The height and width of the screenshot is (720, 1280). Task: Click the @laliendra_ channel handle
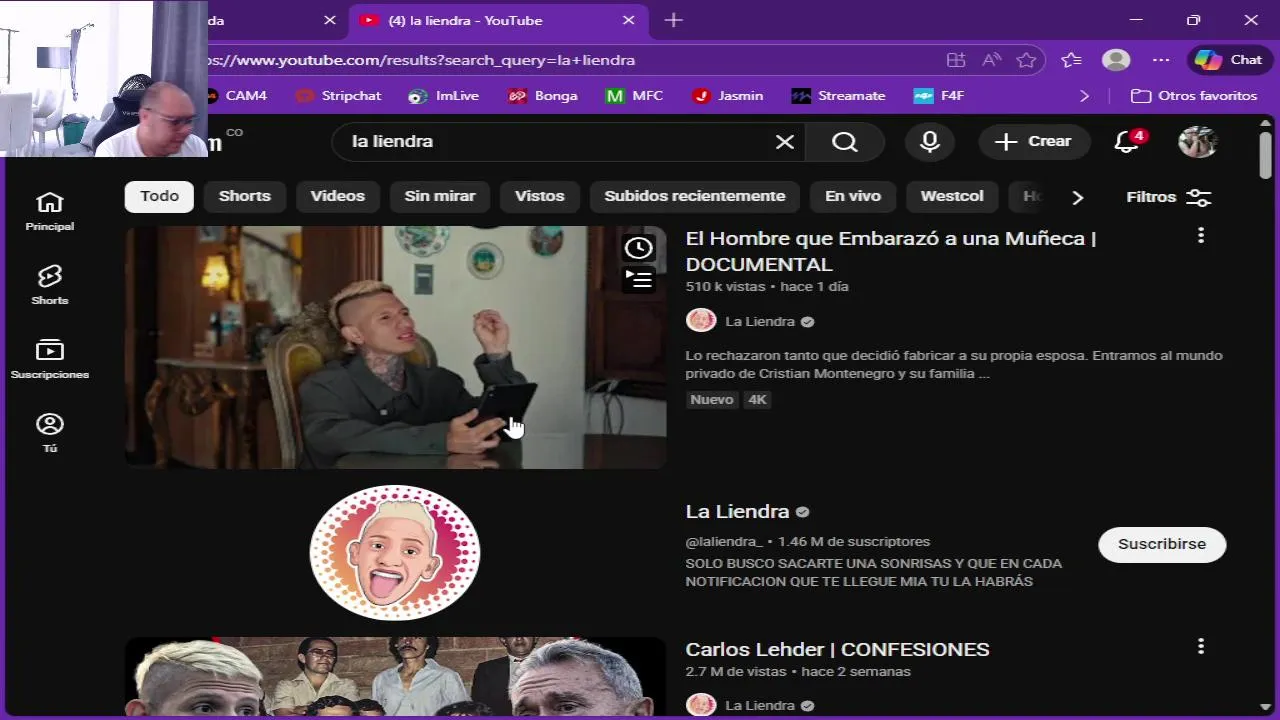pyautogui.click(x=724, y=541)
